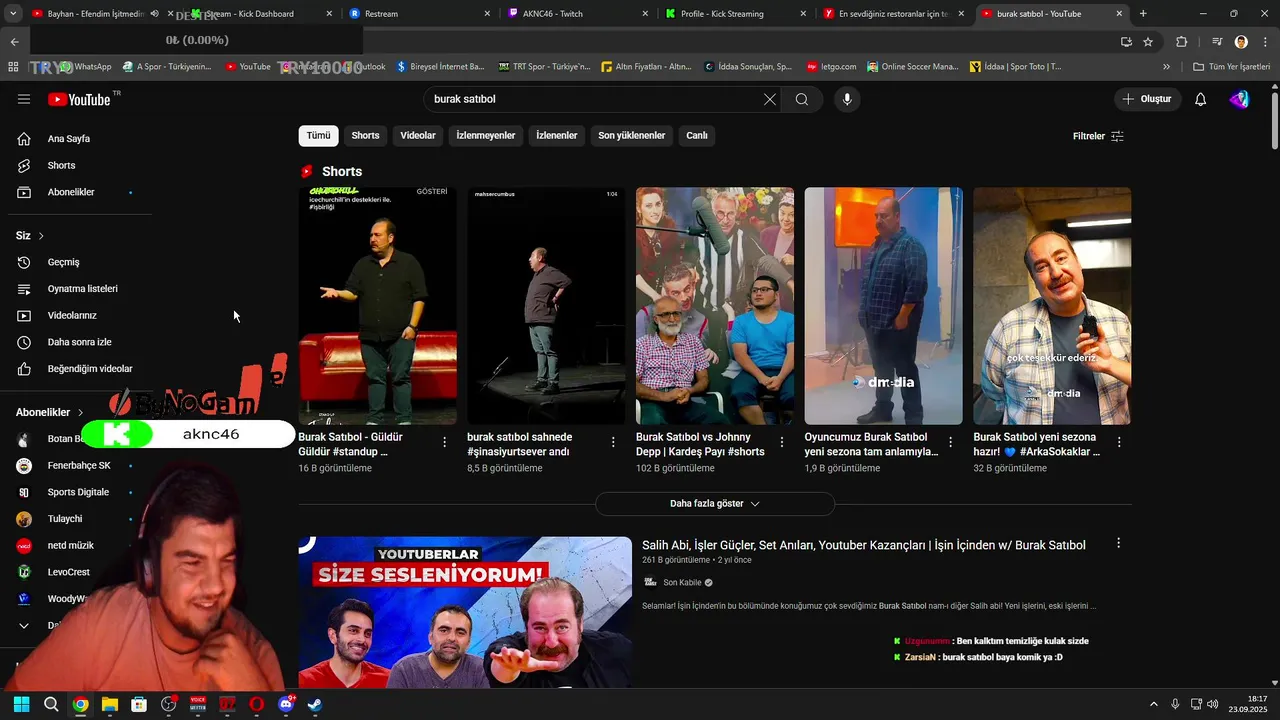Image resolution: width=1280 pixels, height=720 pixels.
Task: Select the İzlenmeyenler filter chip
Action: pos(486,136)
